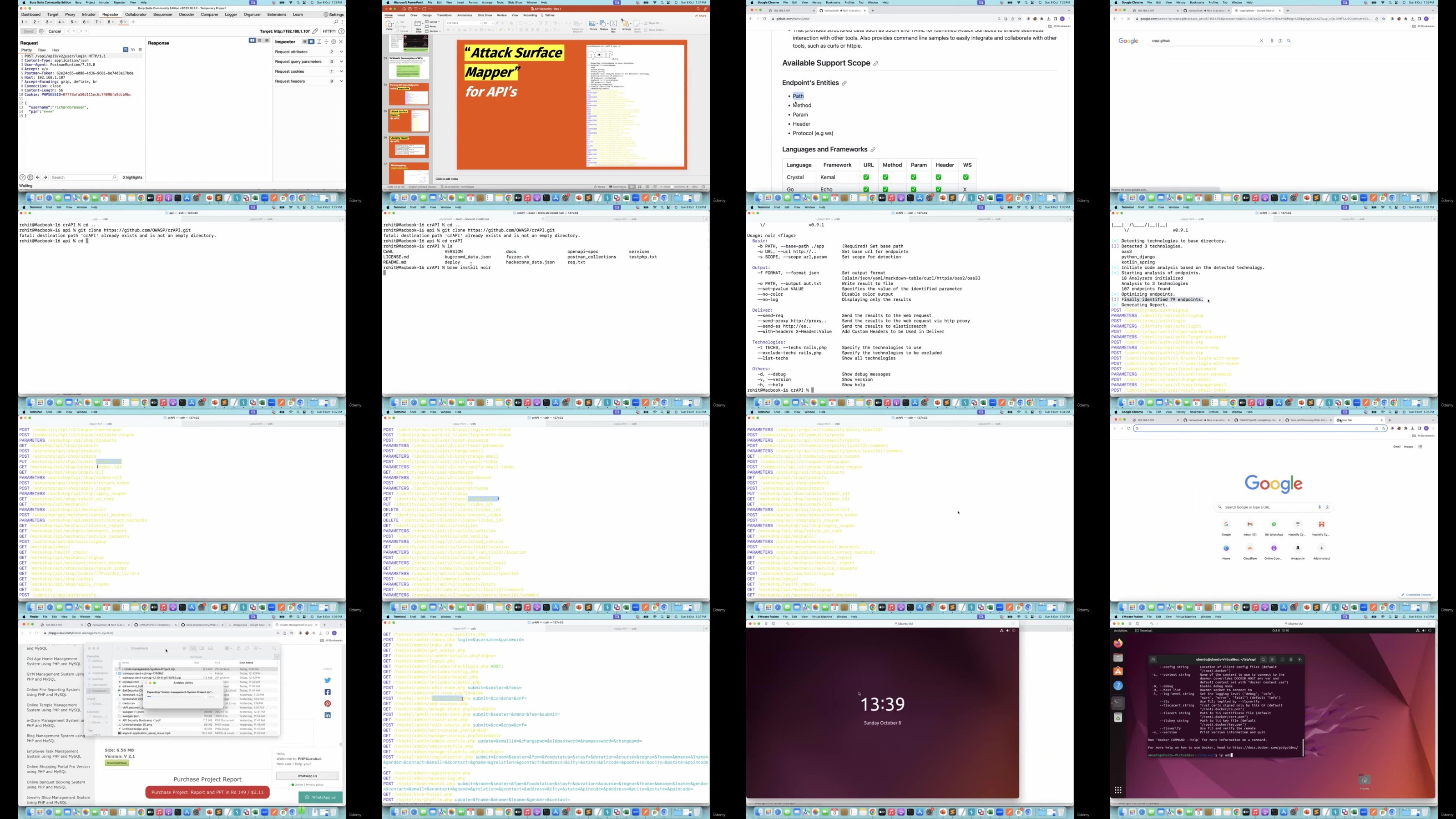
Task: Click Text Box icon in PowerPoint ribbon
Action: [613, 24]
